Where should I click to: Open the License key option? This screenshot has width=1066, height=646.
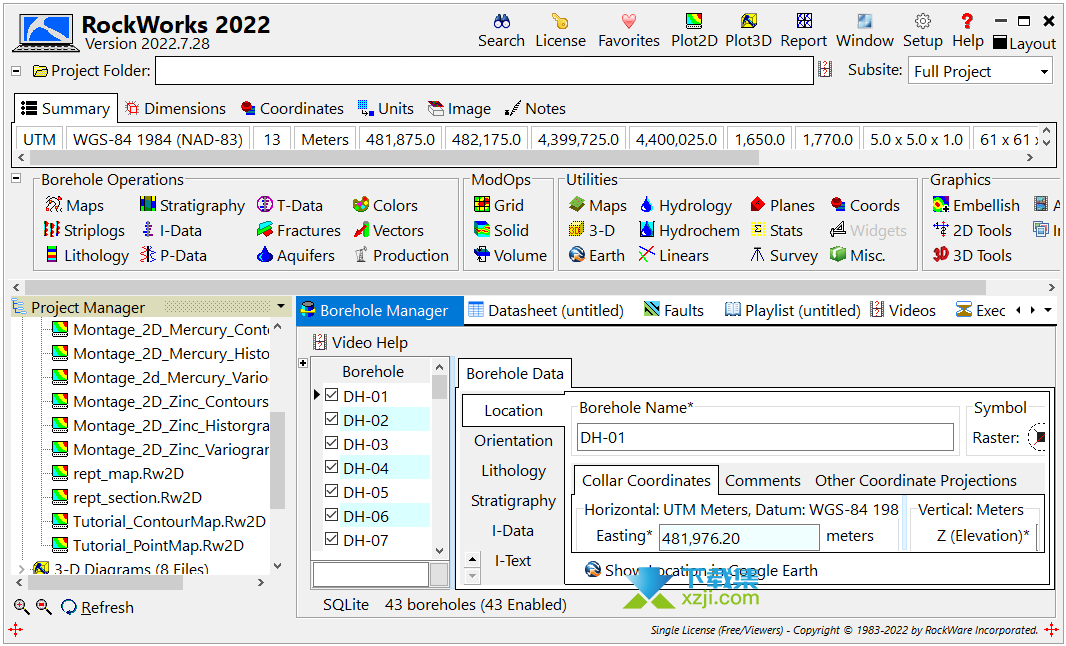pos(560,31)
